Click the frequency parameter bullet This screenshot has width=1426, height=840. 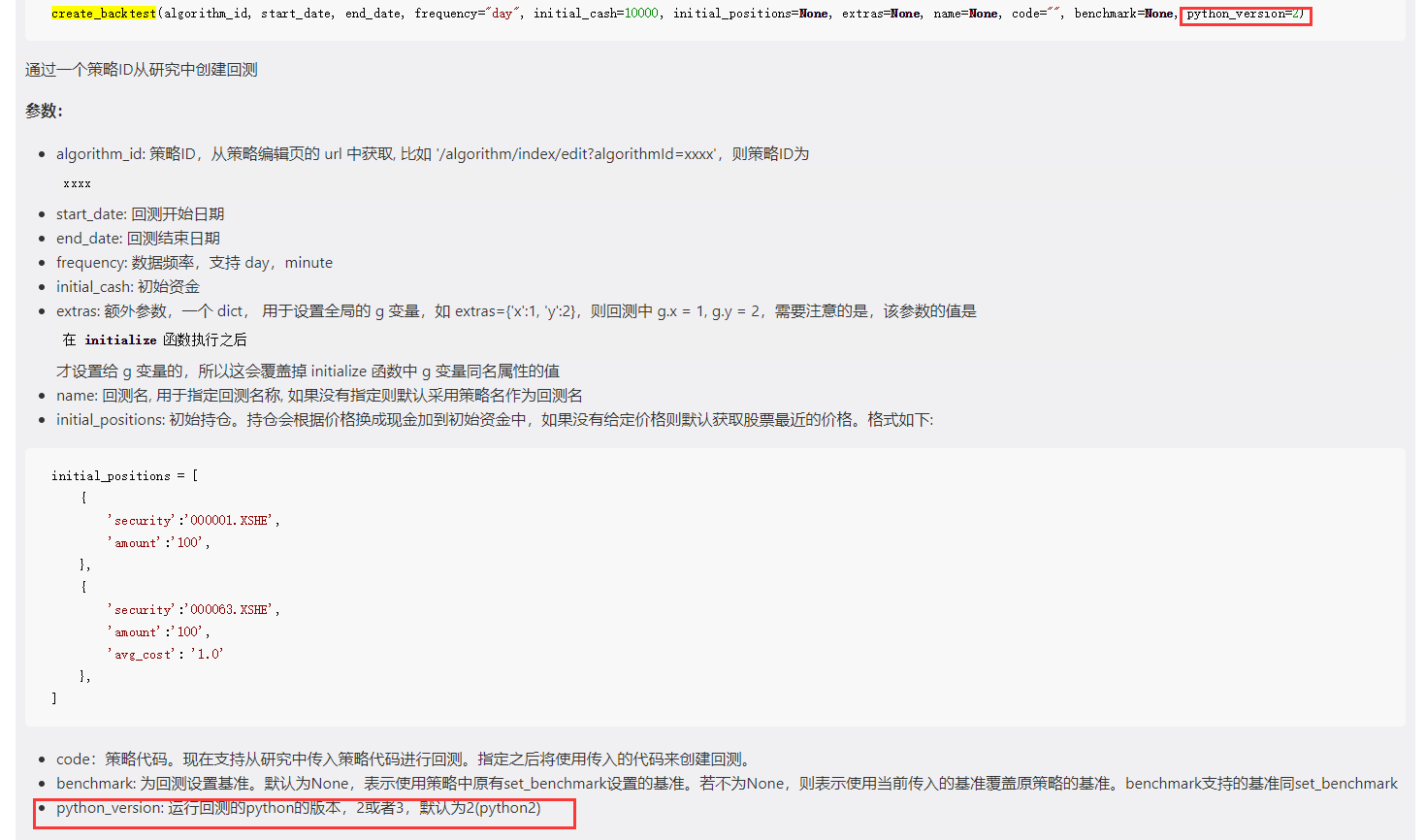(194, 263)
